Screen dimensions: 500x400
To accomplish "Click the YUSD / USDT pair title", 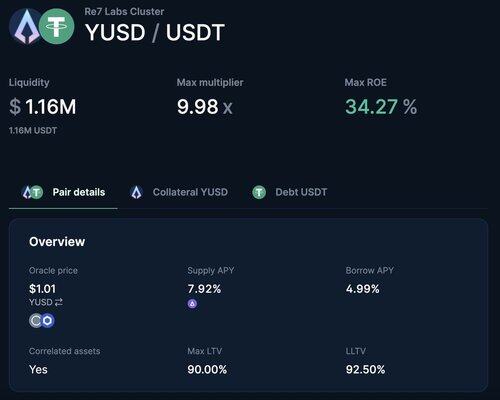I will pyautogui.click(x=155, y=33).
